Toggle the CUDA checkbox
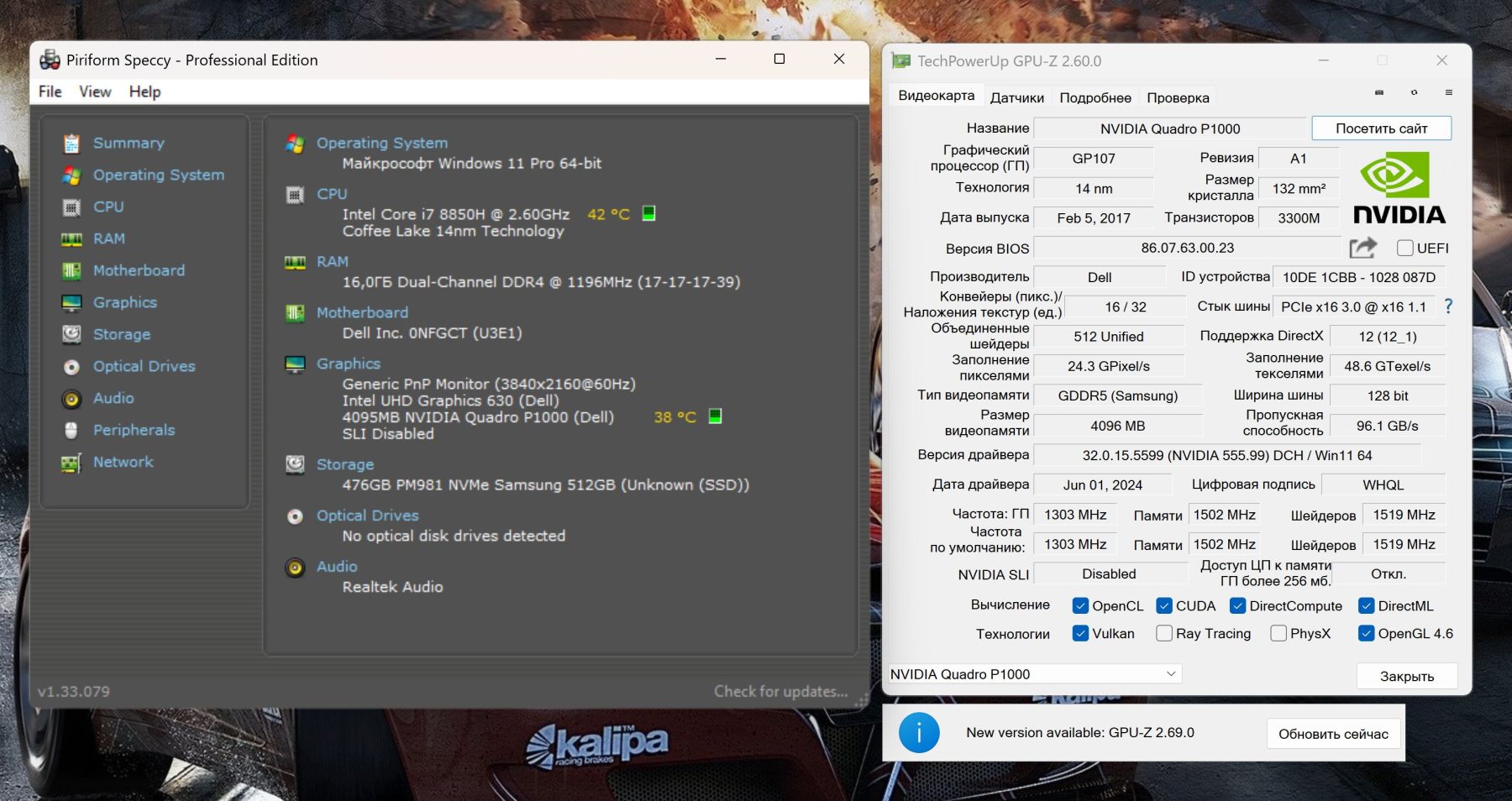The height and width of the screenshot is (801, 1512). click(x=1164, y=605)
